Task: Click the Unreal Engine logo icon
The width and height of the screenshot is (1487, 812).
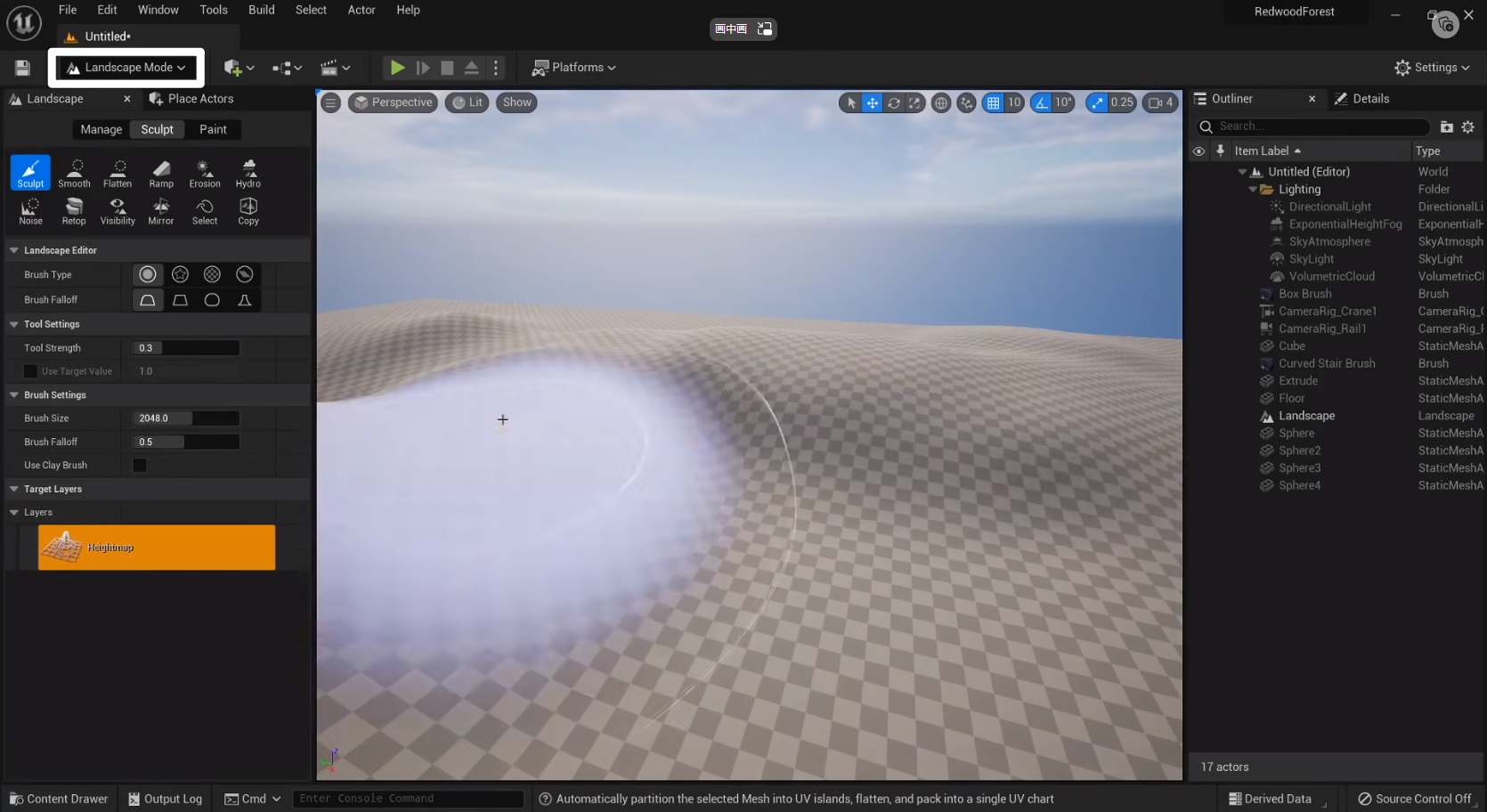Action: click(x=24, y=23)
